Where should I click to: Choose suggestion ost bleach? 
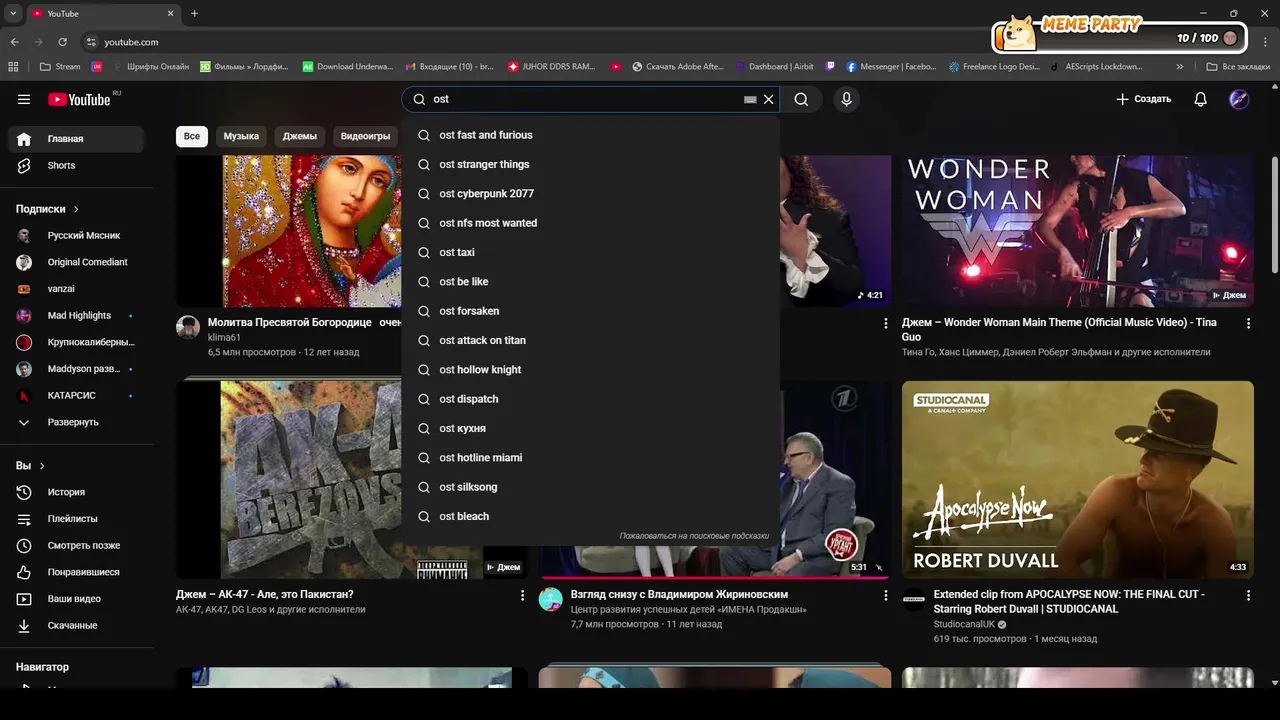(590, 516)
